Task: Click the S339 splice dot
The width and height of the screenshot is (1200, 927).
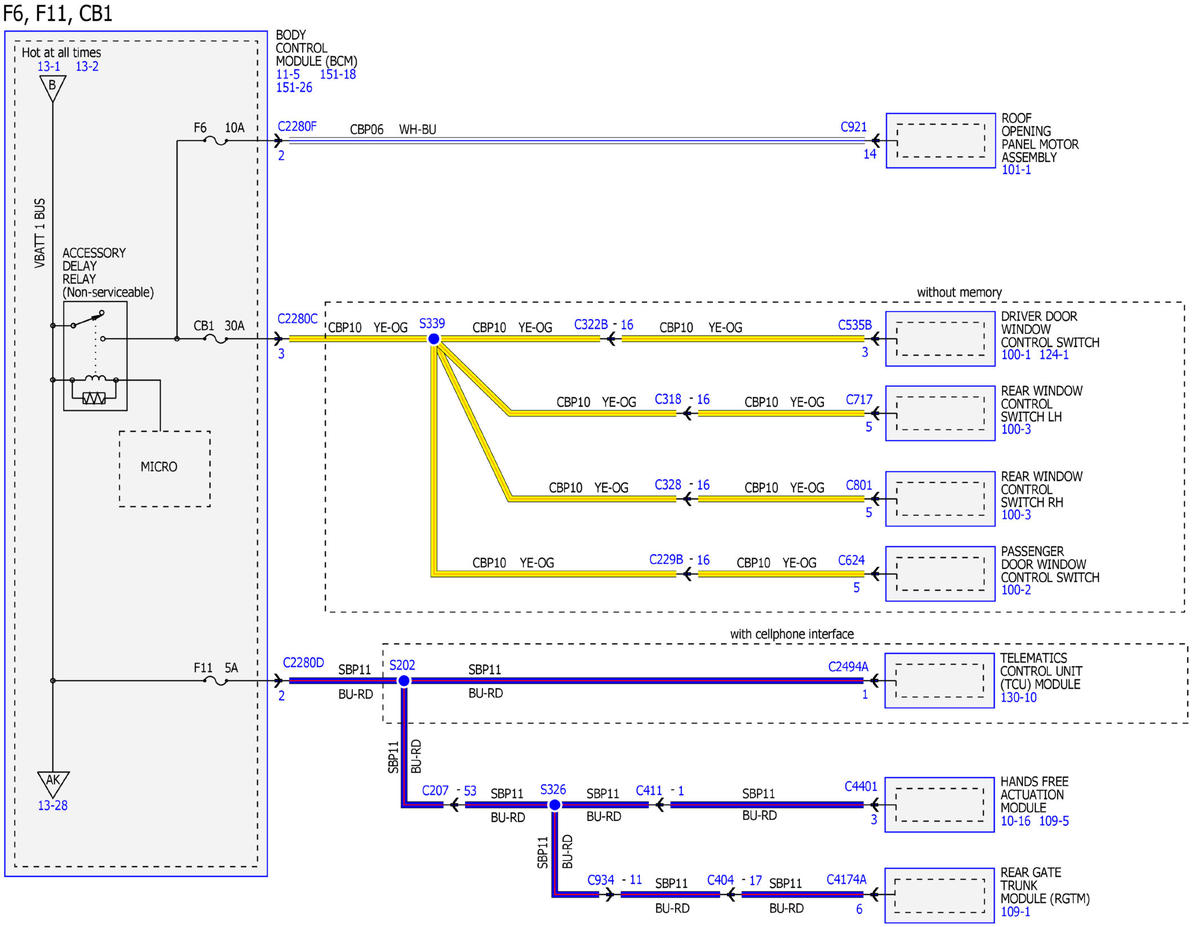Action: tap(434, 340)
